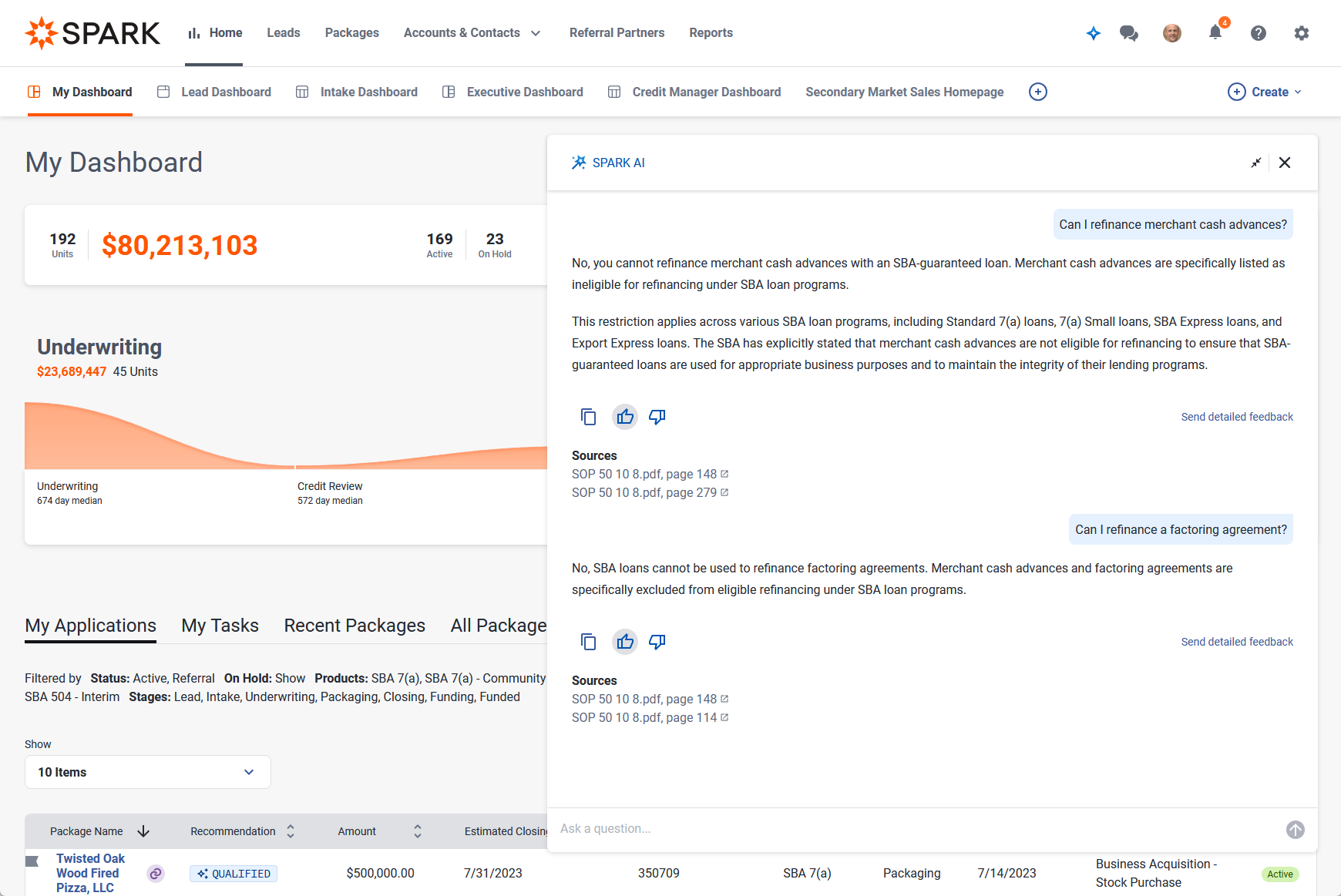Screen dimensions: 1341x896
Task: Switch to My Dashboard tab
Action: (x=80, y=92)
